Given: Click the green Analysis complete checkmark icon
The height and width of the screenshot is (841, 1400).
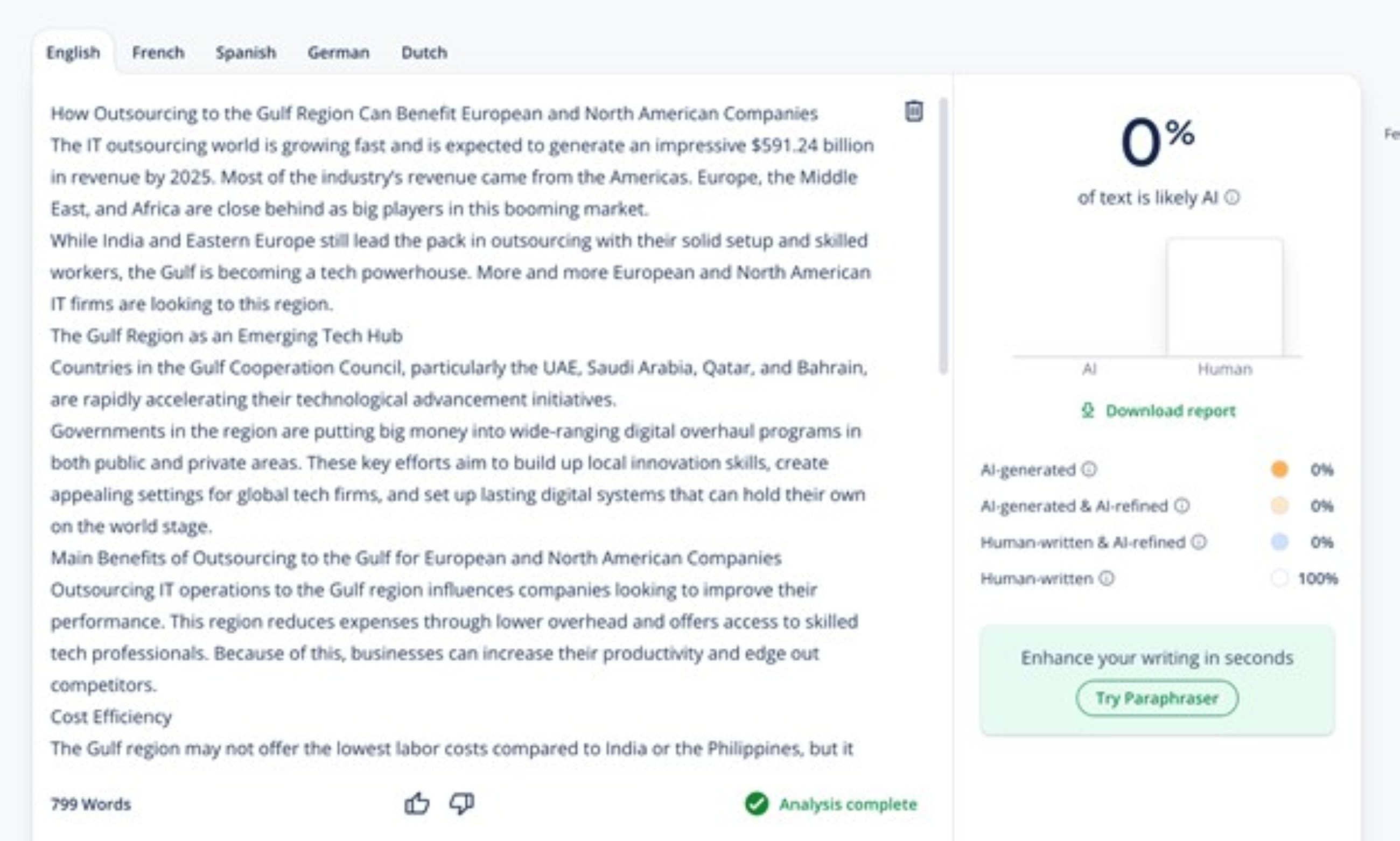Looking at the screenshot, I should [x=757, y=804].
